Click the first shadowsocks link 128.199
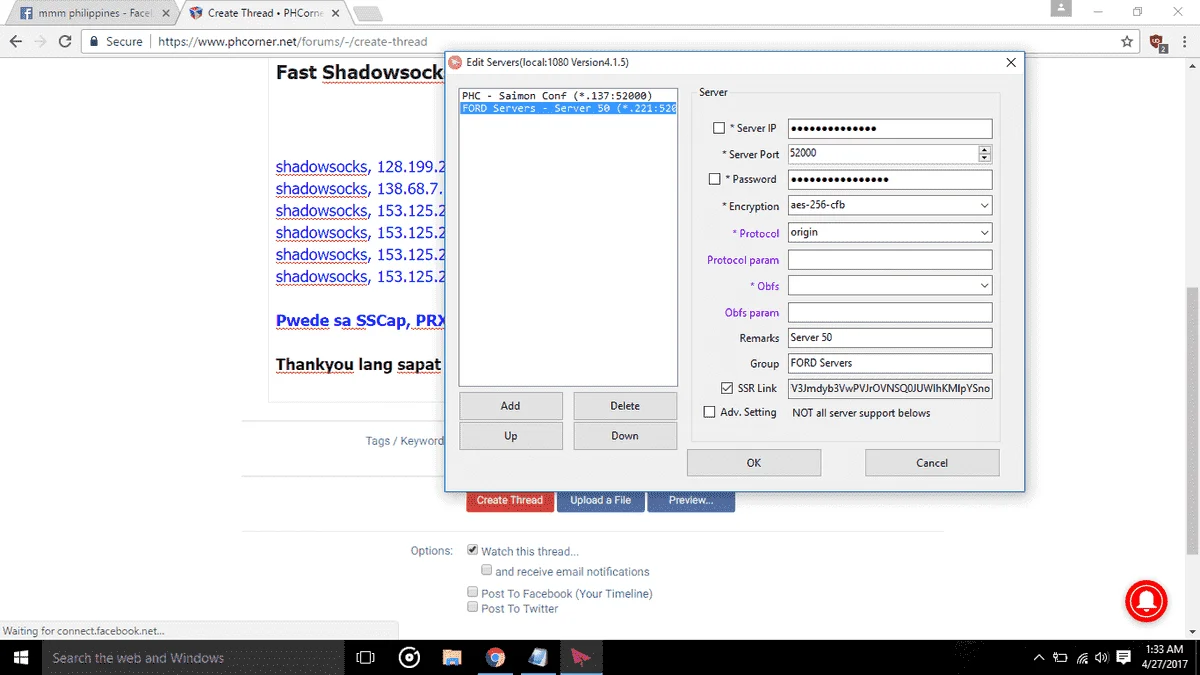This screenshot has width=1200, height=675. coord(360,167)
